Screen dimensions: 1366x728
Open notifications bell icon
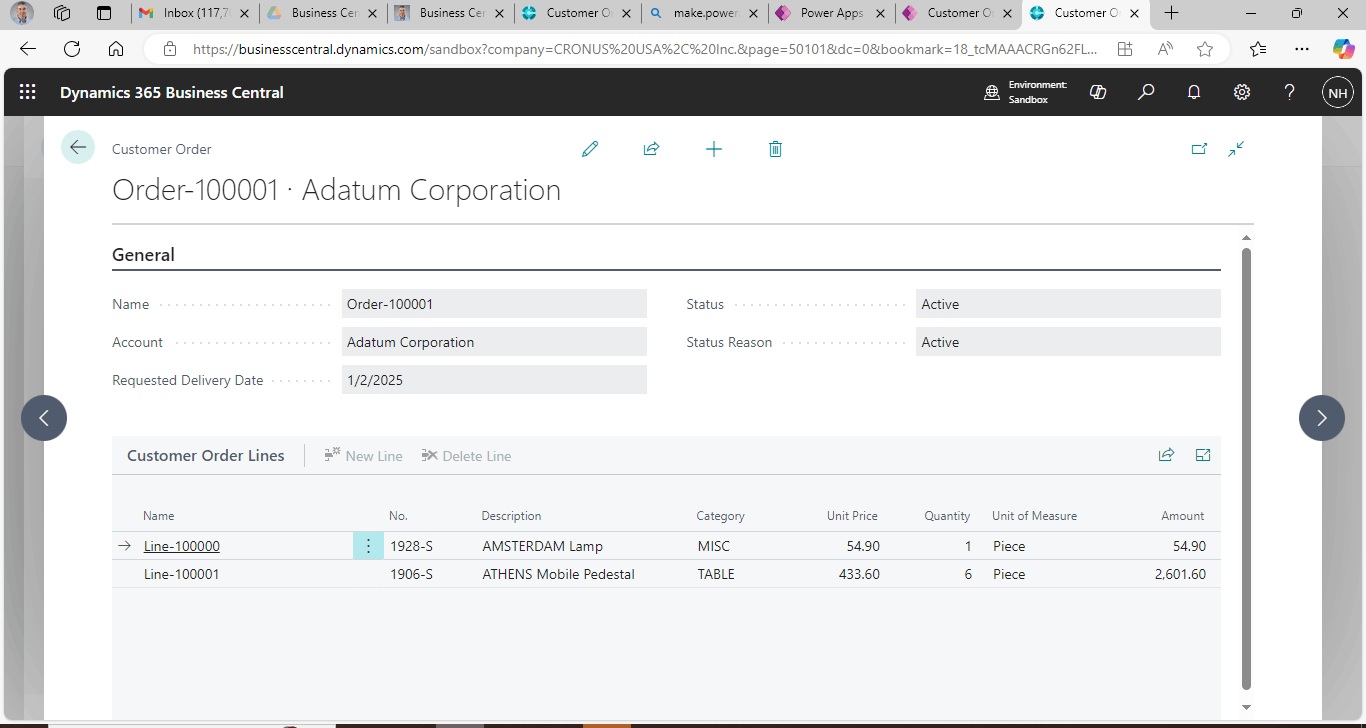tap(1194, 92)
